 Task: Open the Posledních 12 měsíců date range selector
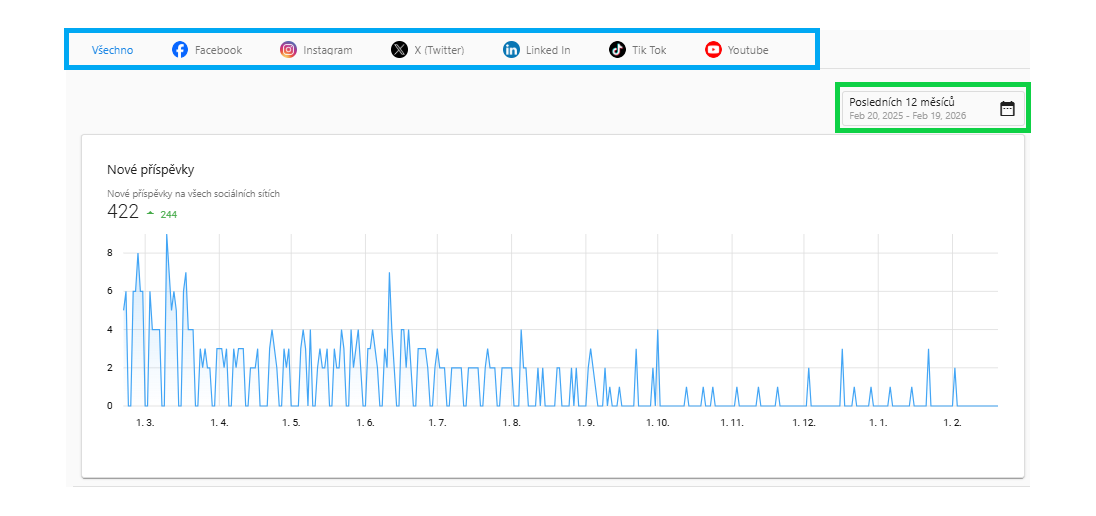coord(933,108)
